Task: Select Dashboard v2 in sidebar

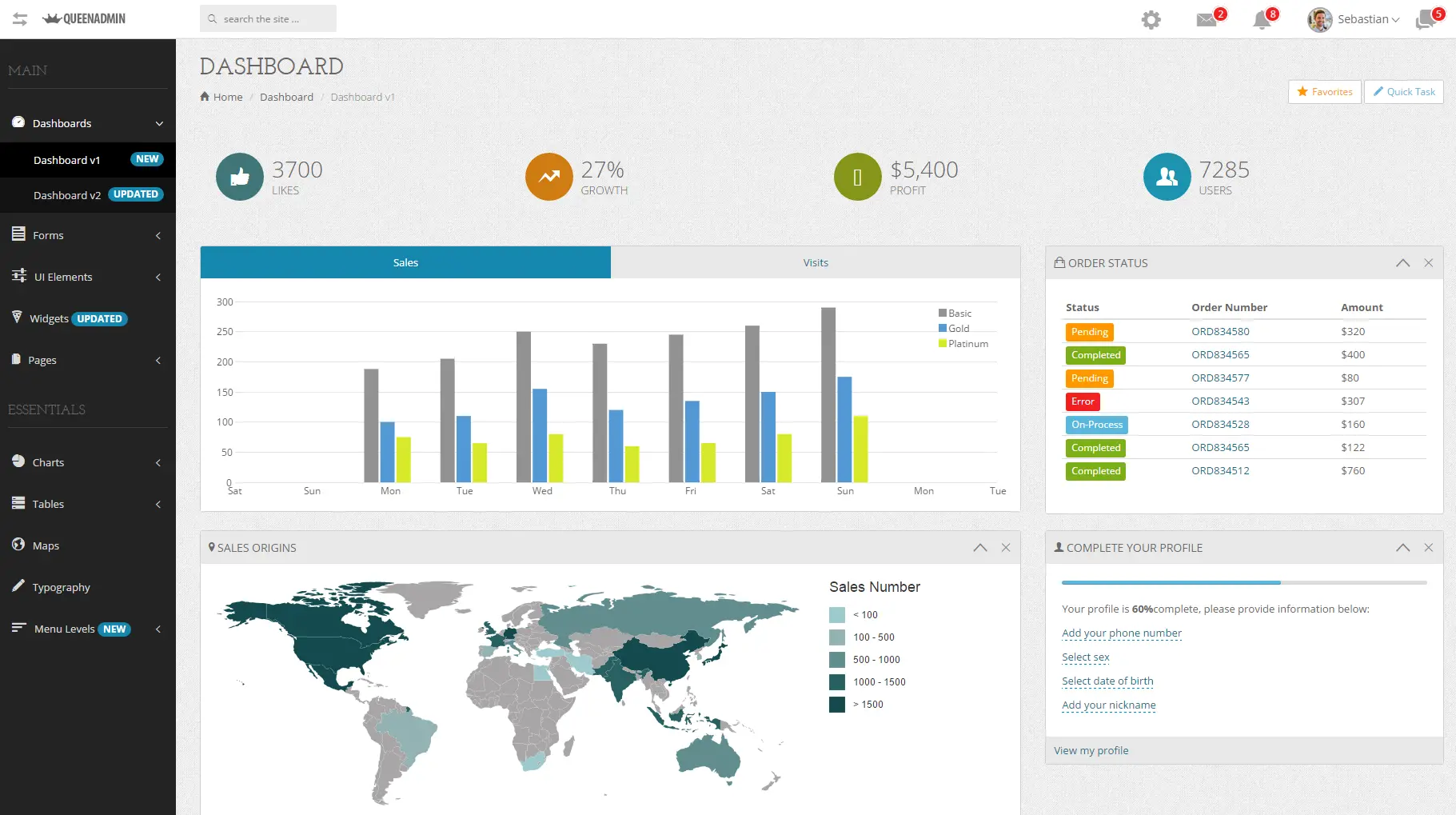Action: [88, 195]
